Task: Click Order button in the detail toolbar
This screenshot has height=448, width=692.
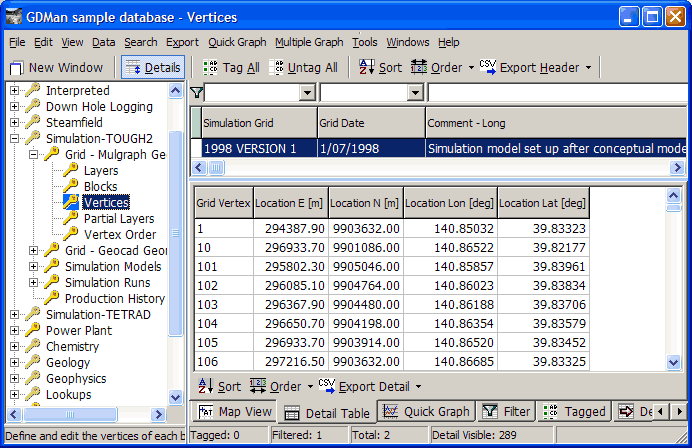Action: click(x=275, y=387)
